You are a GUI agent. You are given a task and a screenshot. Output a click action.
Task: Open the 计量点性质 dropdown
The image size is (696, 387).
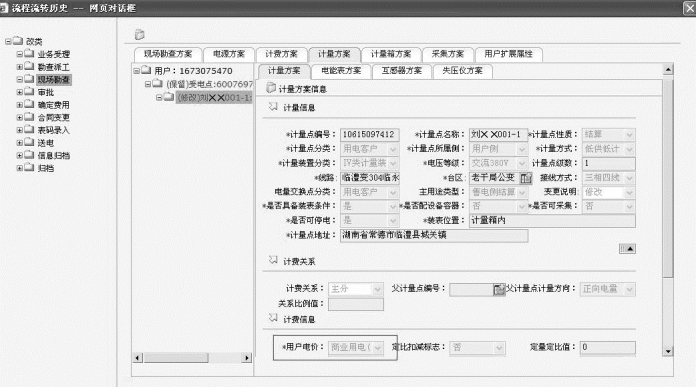(629, 134)
